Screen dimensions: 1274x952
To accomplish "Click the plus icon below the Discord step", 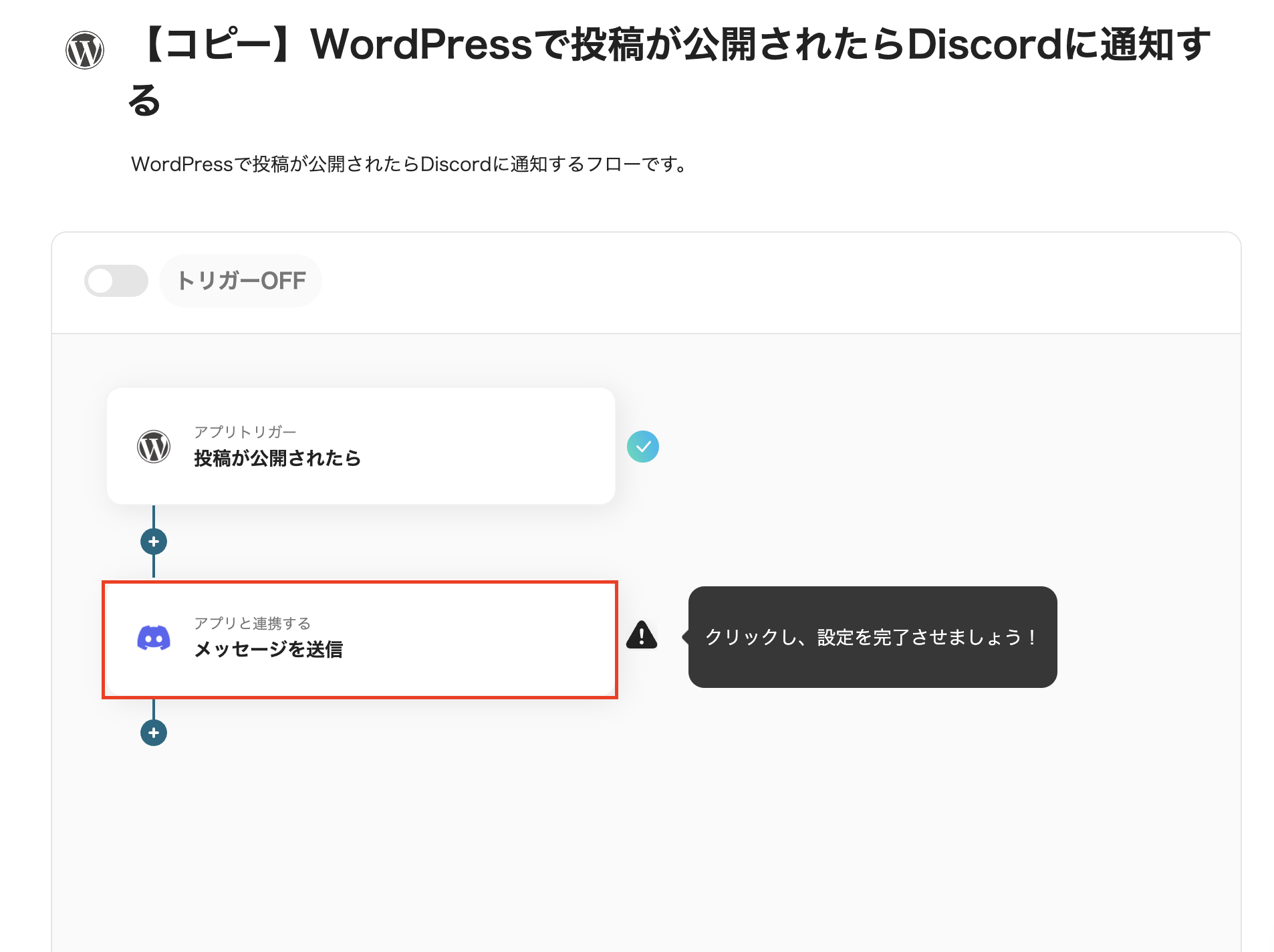I will click(x=154, y=732).
